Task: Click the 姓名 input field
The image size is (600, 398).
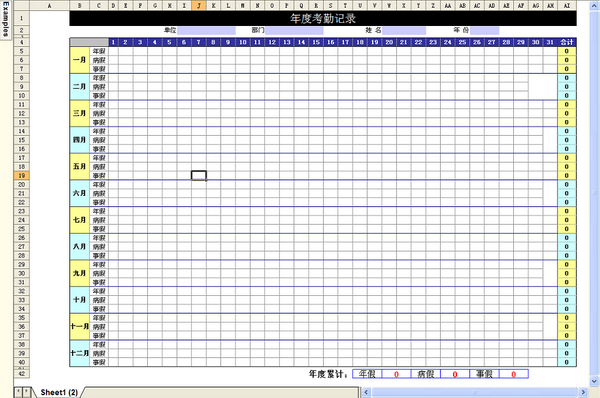Action: coord(404,30)
